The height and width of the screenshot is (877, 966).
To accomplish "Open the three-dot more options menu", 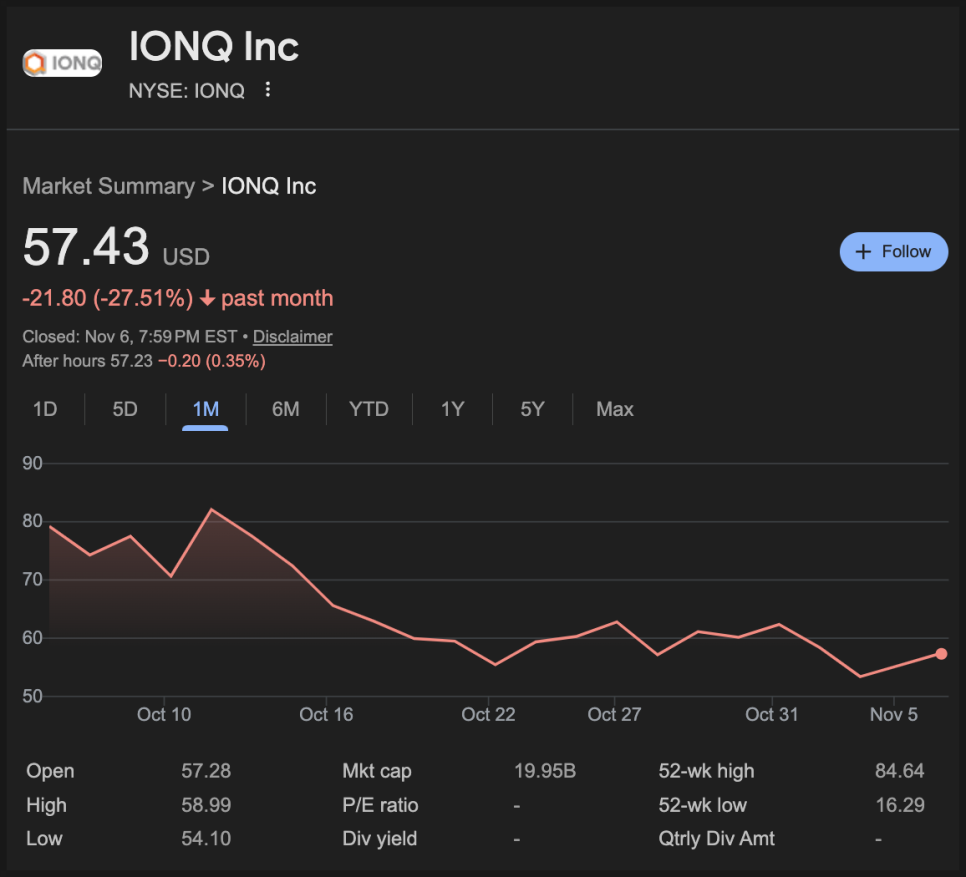I will pyautogui.click(x=267, y=90).
